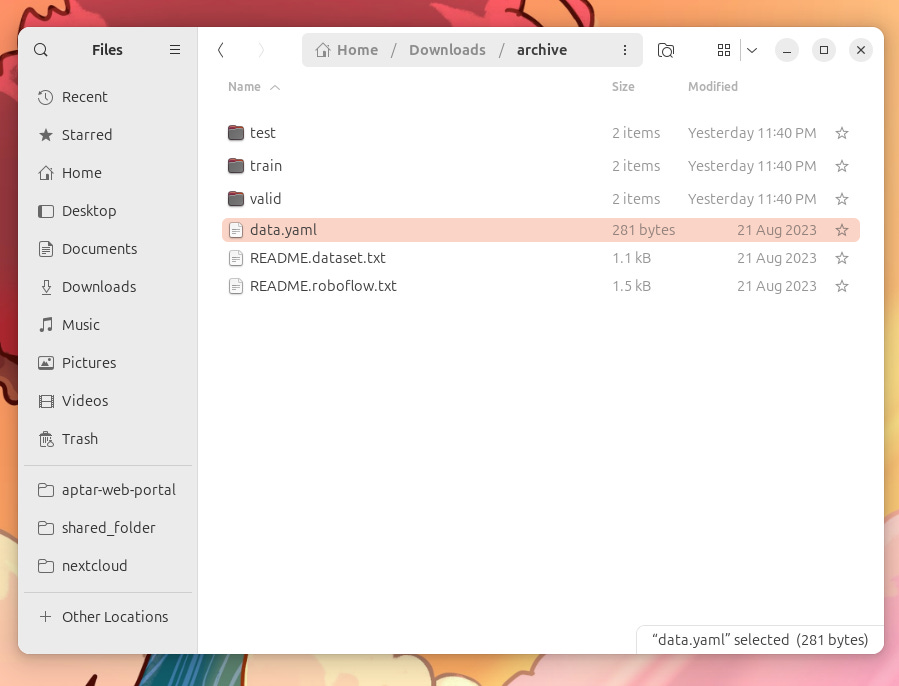Toggle the Name column sort order
Image resolution: width=899 pixels, height=686 pixels.
[253, 87]
